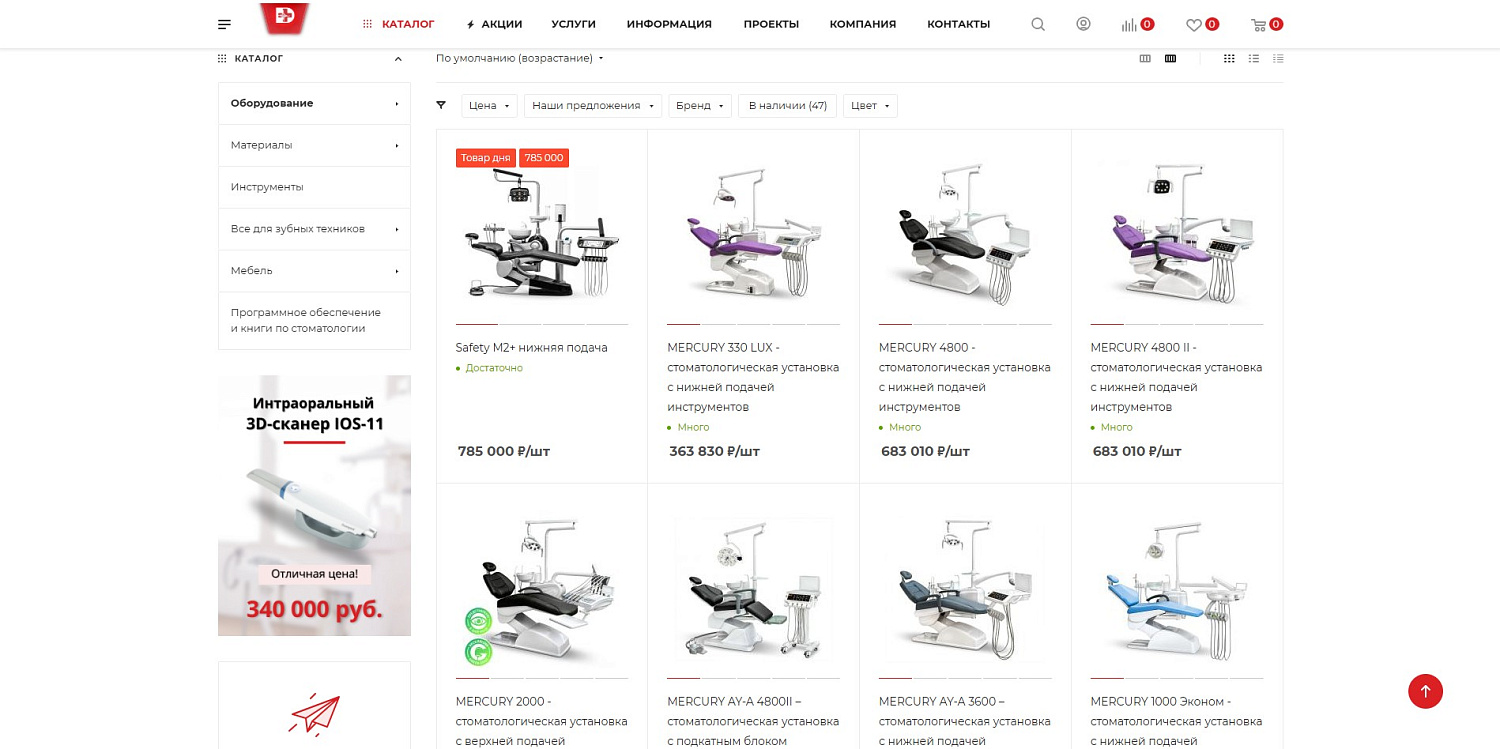The height and width of the screenshot is (749, 1500).
Task: Open the Бренд filter dropdown
Action: click(x=700, y=106)
